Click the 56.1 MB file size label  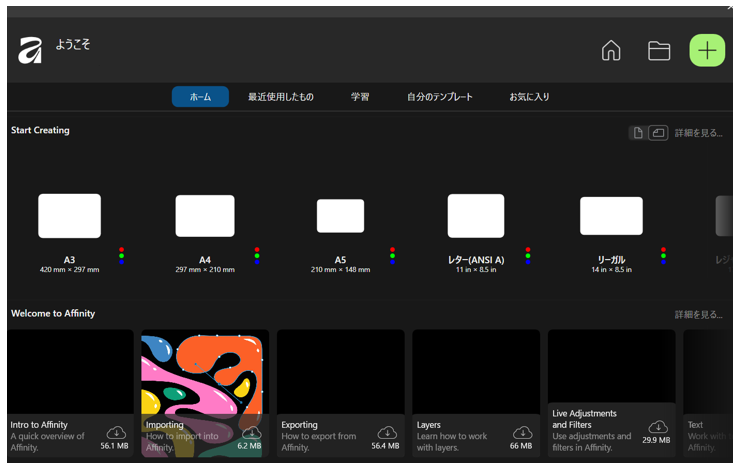[x=114, y=446]
